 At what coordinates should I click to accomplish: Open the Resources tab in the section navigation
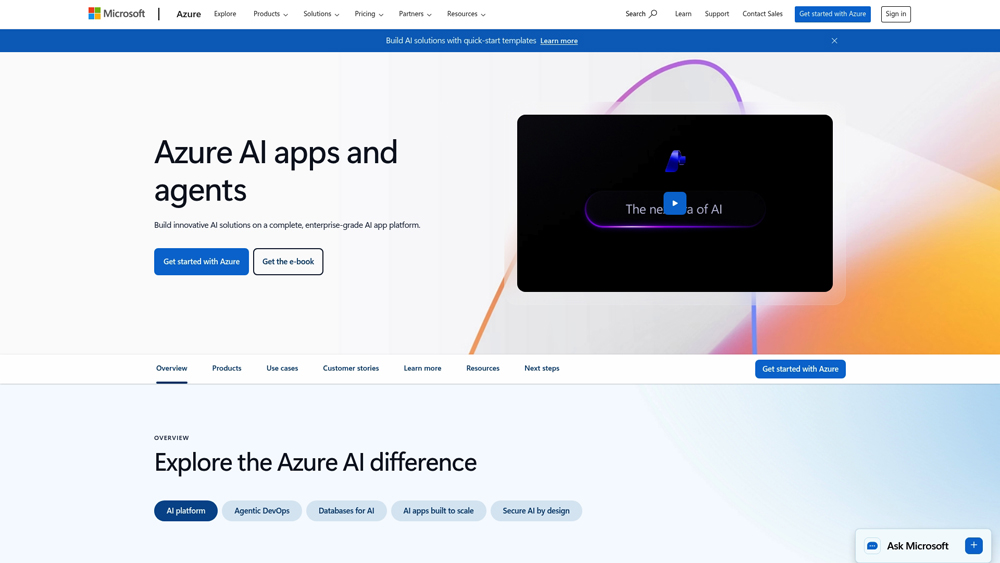483,369
